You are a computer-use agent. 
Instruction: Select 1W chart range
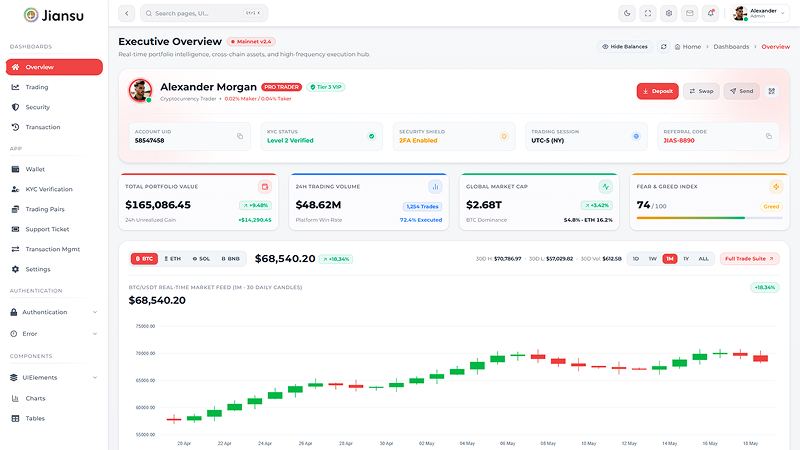(653, 259)
